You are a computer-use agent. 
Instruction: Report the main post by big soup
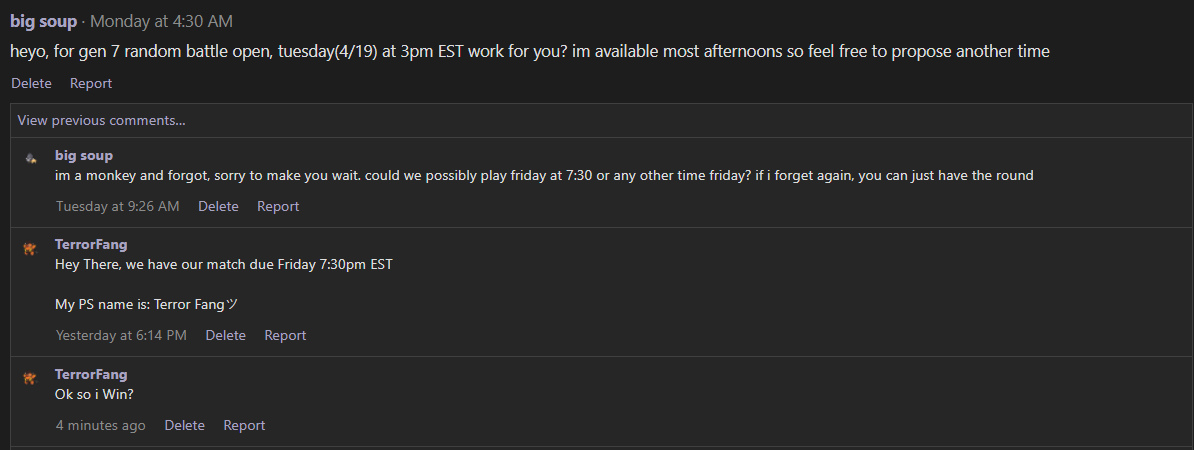click(91, 83)
